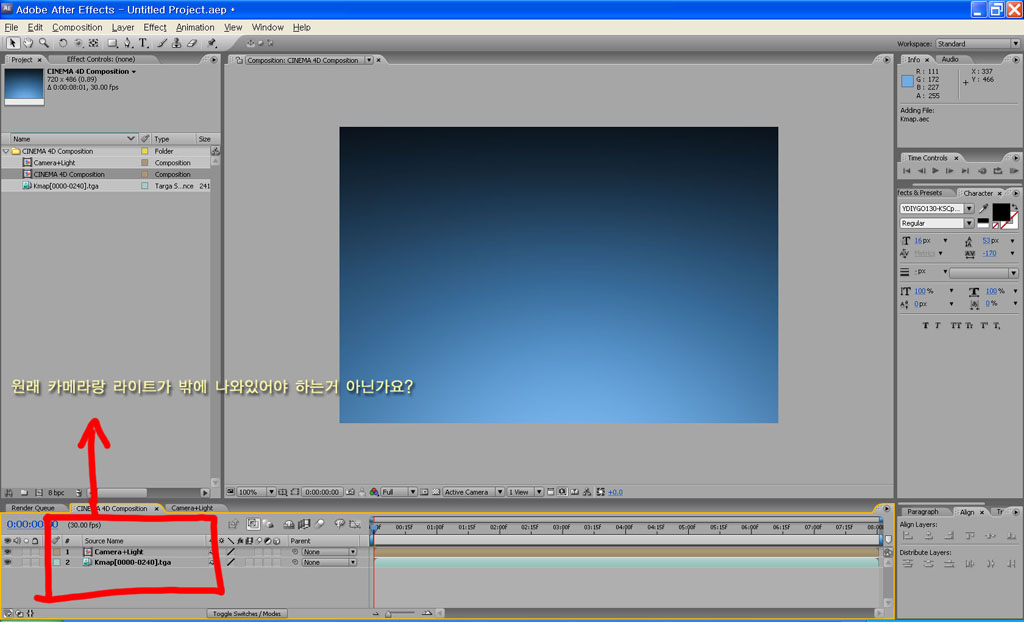Screen dimensions: 1024x622
Task: Open the 100% magnification dropdown
Action: tap(256, 492)
